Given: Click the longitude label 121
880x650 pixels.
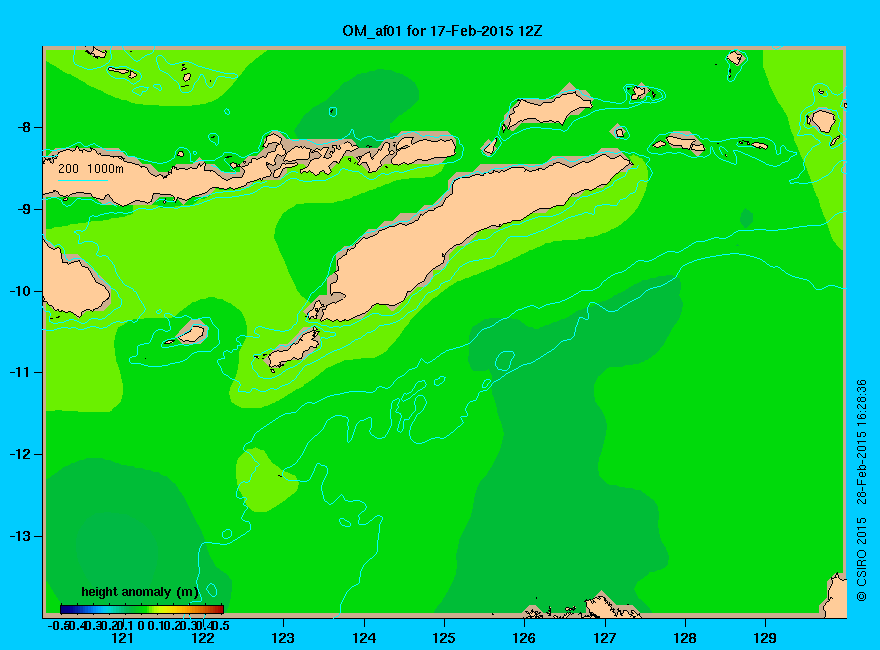Looking at the screenshot, I should click(122, 638).
